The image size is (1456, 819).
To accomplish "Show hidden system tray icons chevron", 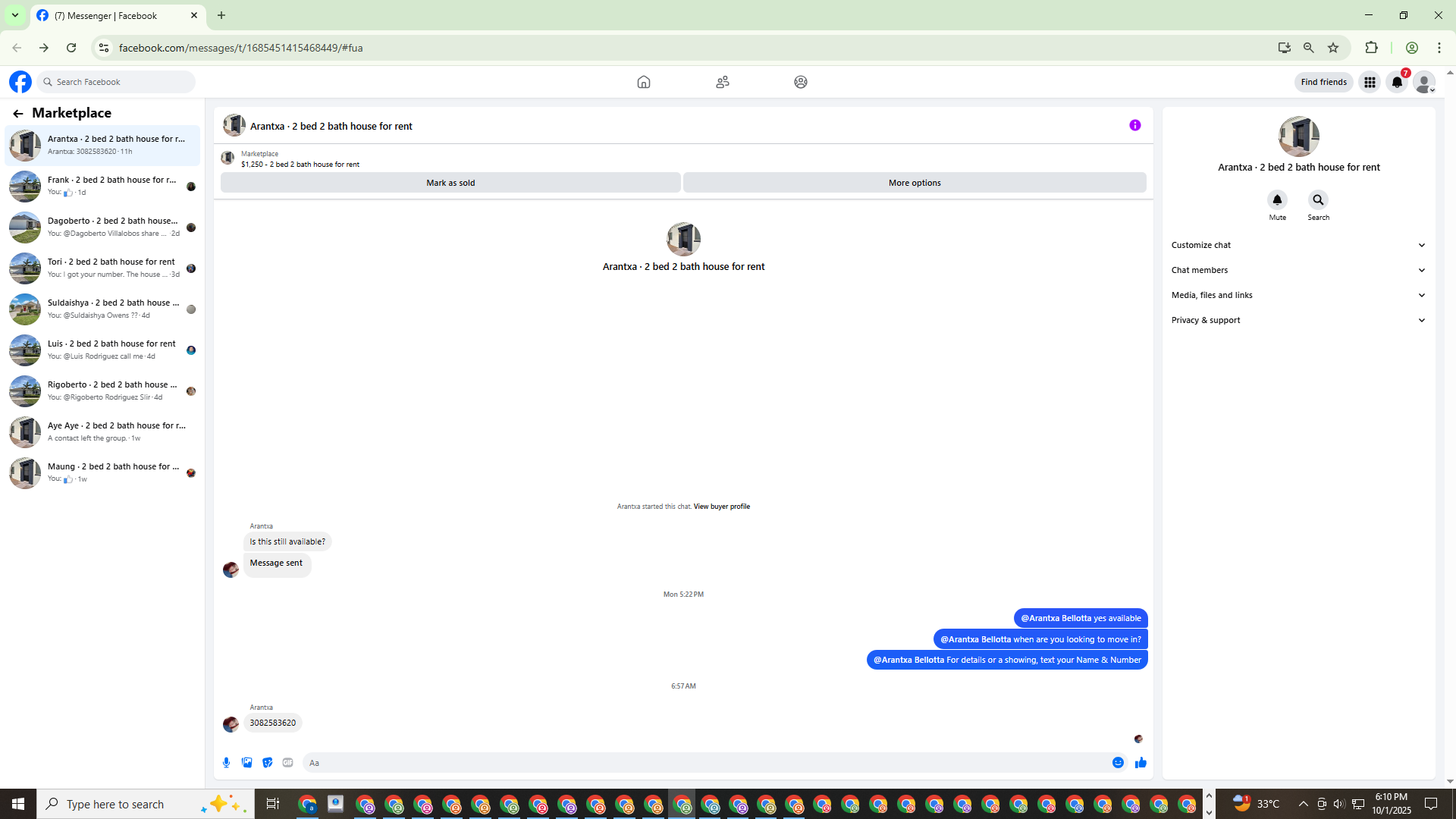I will 1303,804.
